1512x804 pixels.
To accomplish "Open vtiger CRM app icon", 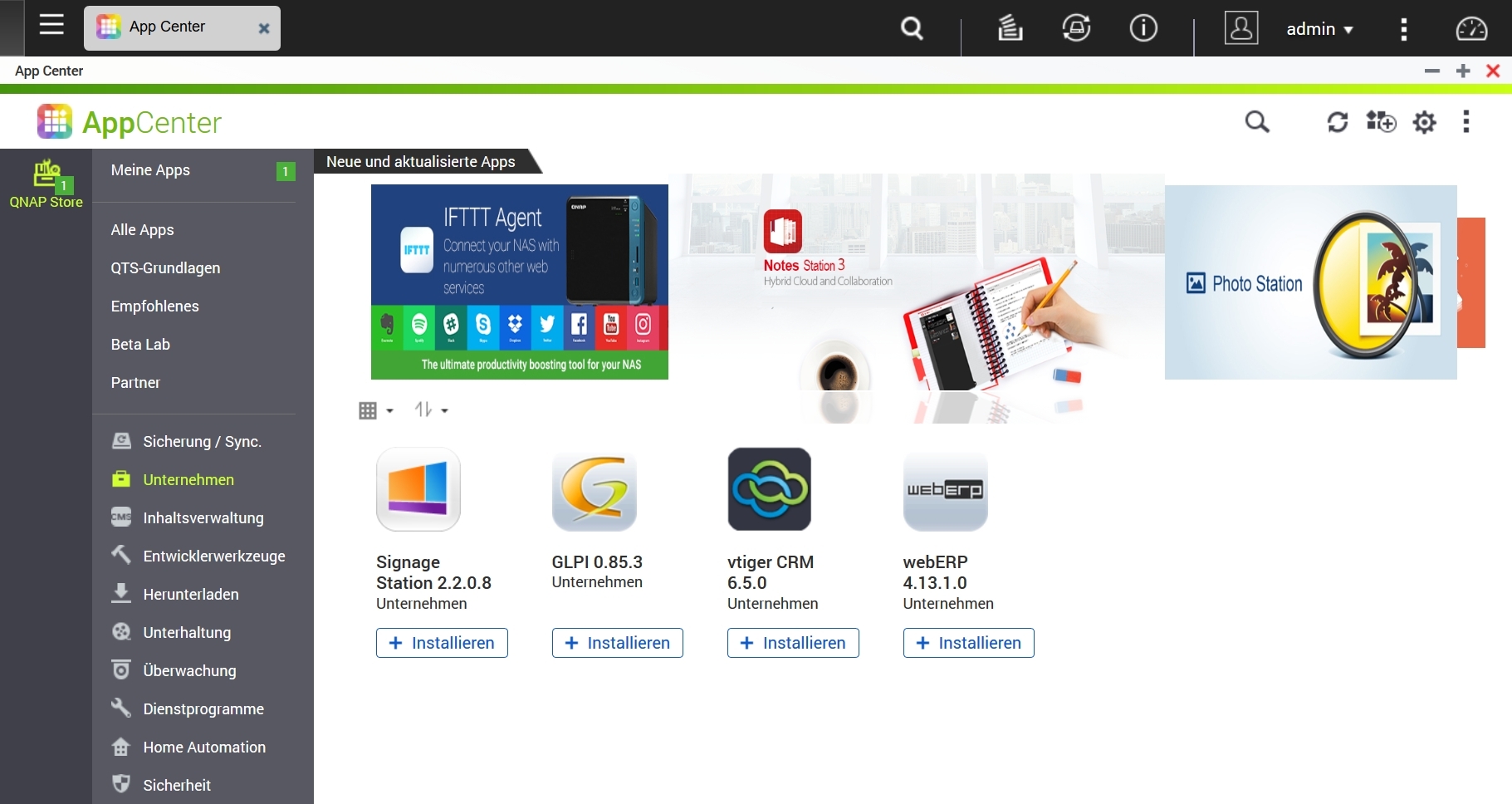I will click(x=770, y=489).
